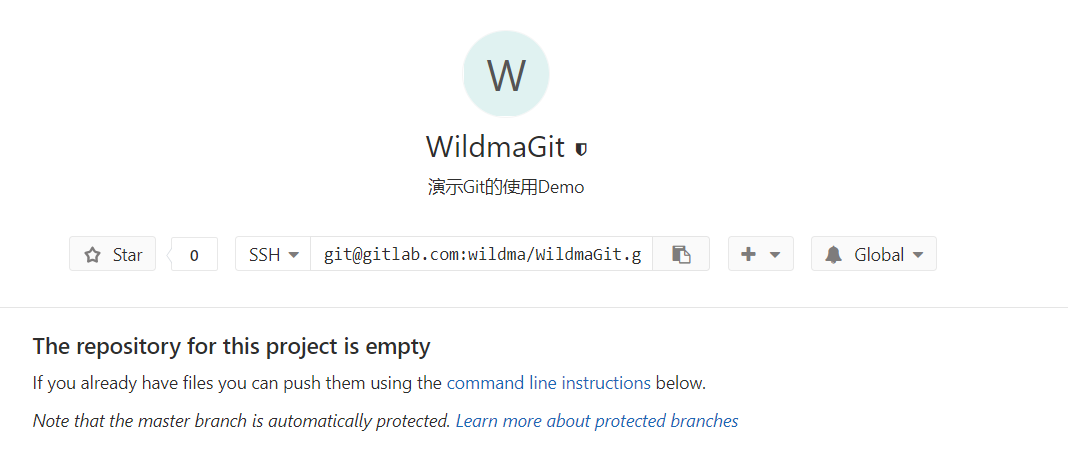Viewport: 1068px width, 451px height.
Task: Click the SSH caret arrow
Action: pyautogui.click(x=294, y=255)
